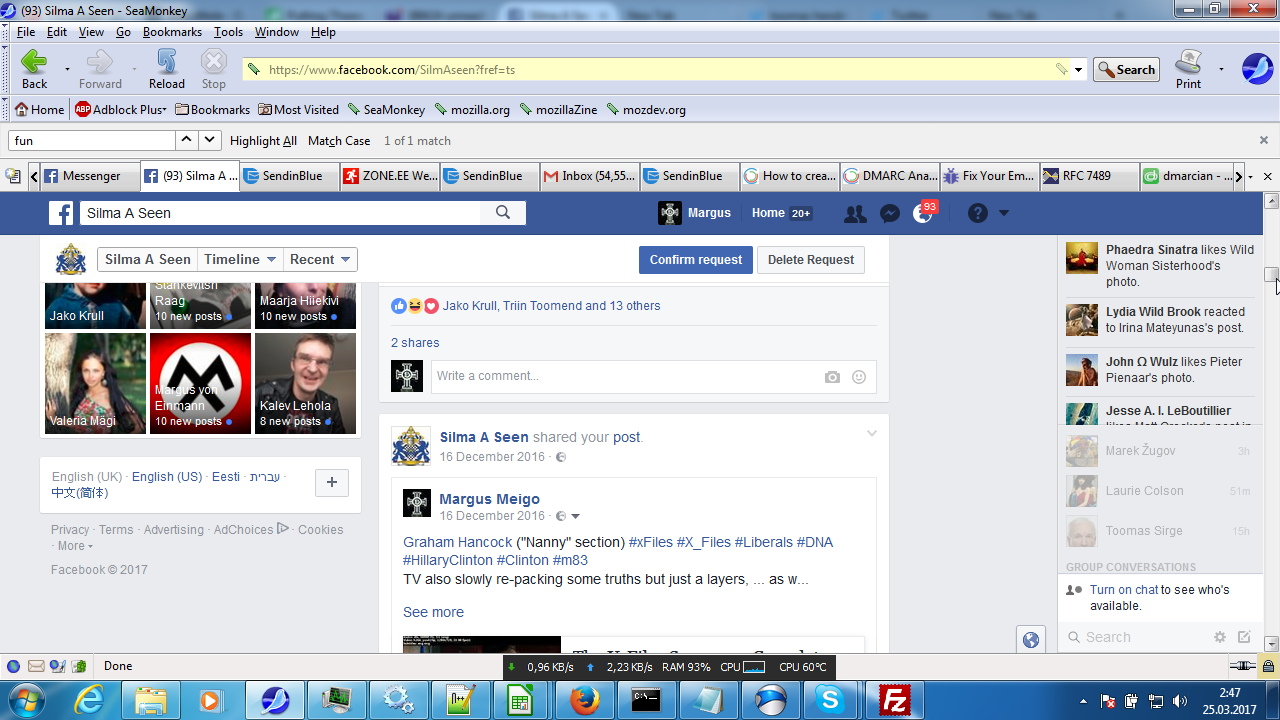Open the Bookmarks menu

(x=172, y=32)
